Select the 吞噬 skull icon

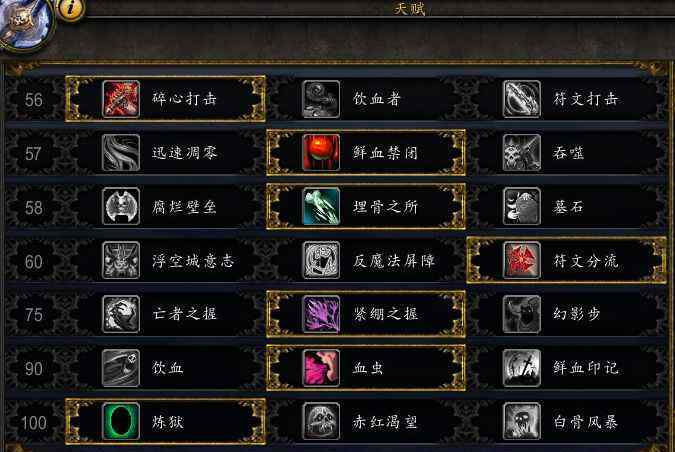click(x=522, y=152)
